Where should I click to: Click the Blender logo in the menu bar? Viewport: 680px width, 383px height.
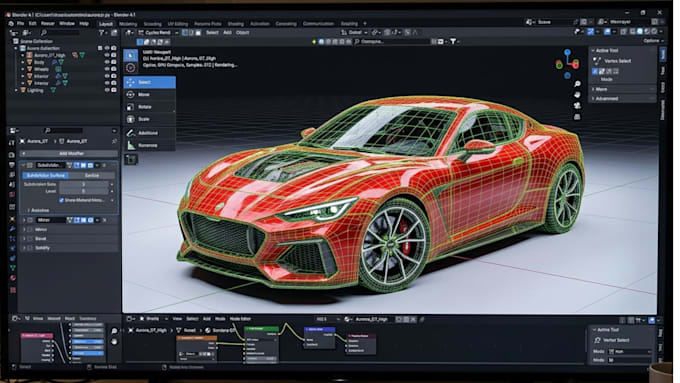click(x=10, y=23)
